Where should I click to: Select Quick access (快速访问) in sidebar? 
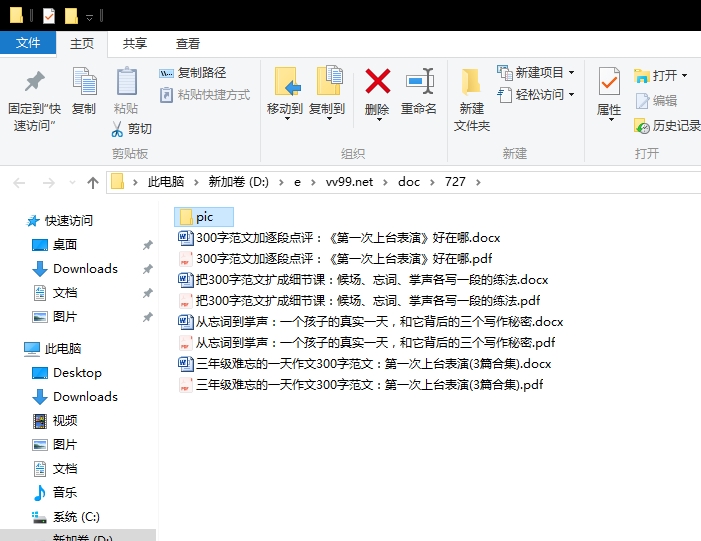tap(60, 220)
